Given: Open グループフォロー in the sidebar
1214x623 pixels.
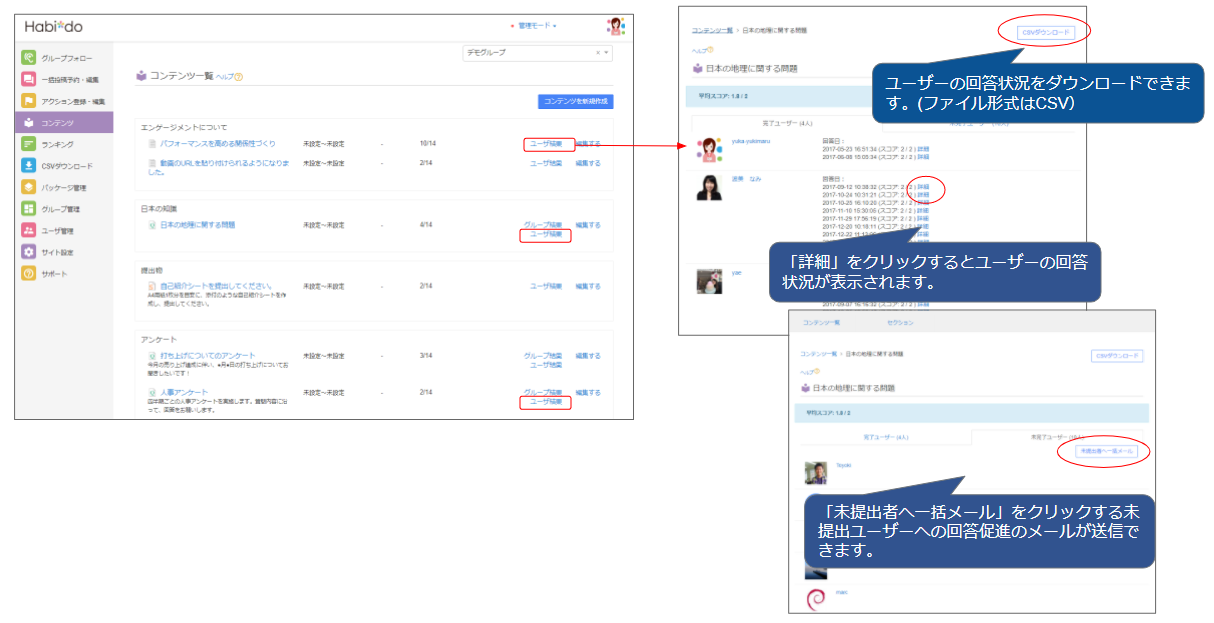Looking at the screenshot, I should point(66,58).
